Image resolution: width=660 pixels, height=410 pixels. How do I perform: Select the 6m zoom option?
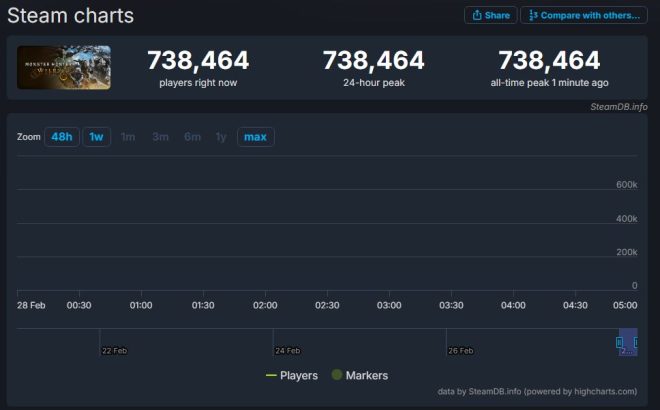(192, 137)
